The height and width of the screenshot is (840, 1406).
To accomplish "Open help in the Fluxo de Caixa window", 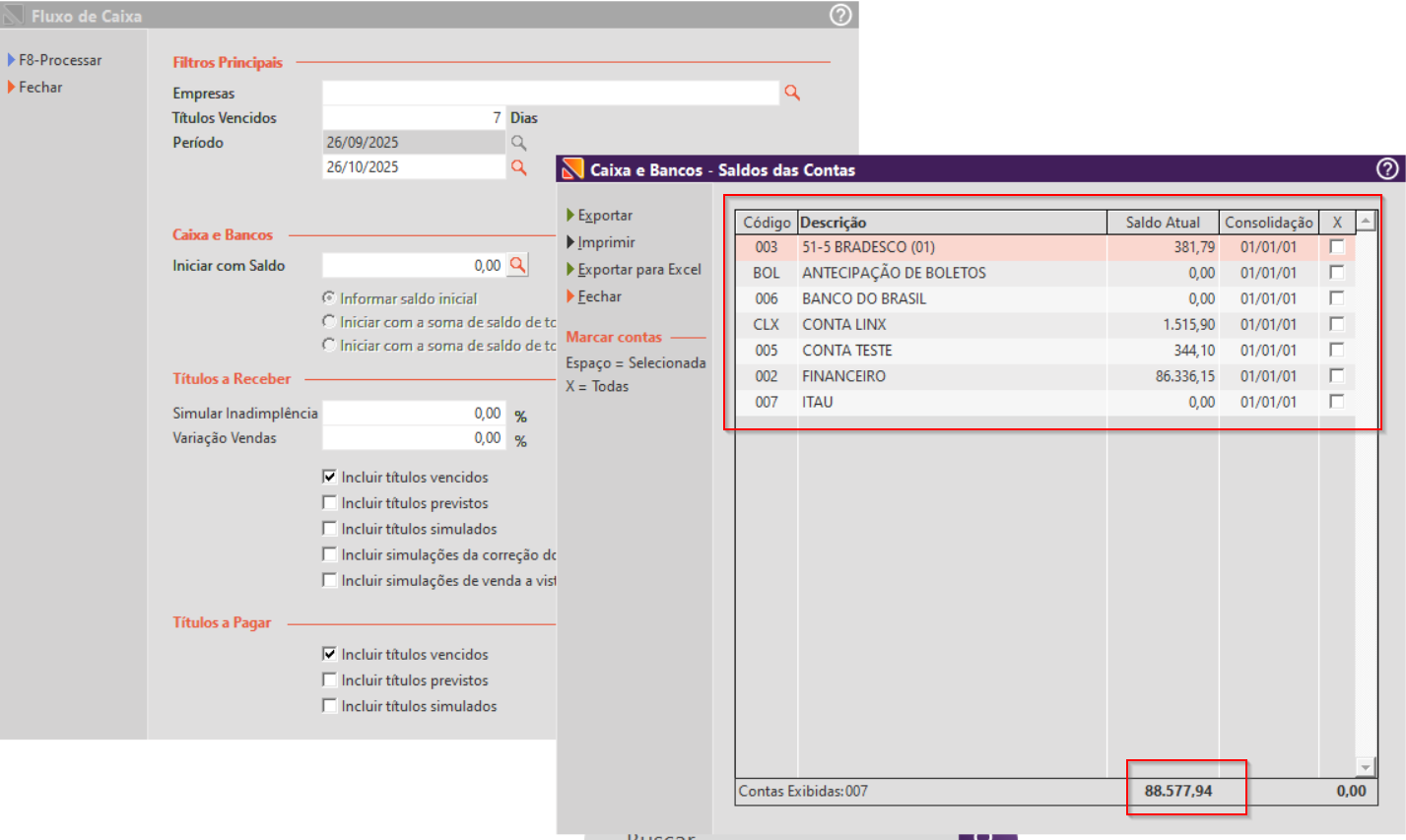I will click(x=840, y=15).
